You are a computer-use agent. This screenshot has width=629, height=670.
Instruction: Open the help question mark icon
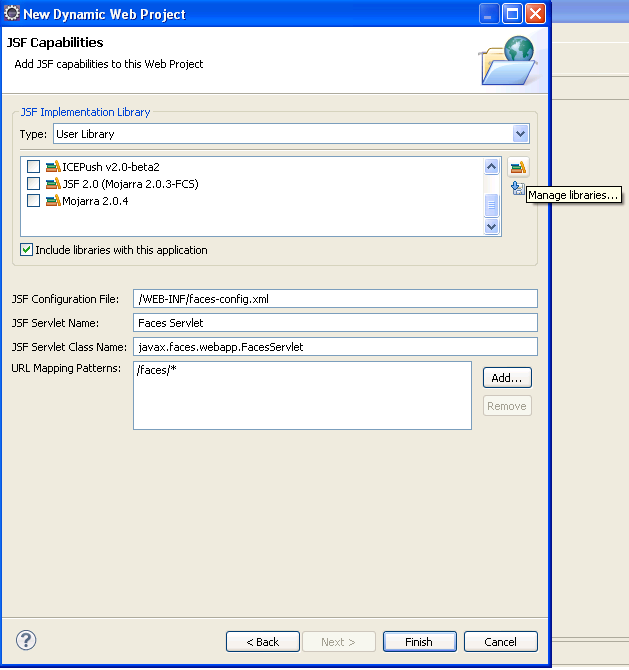[x=26, y=640]
